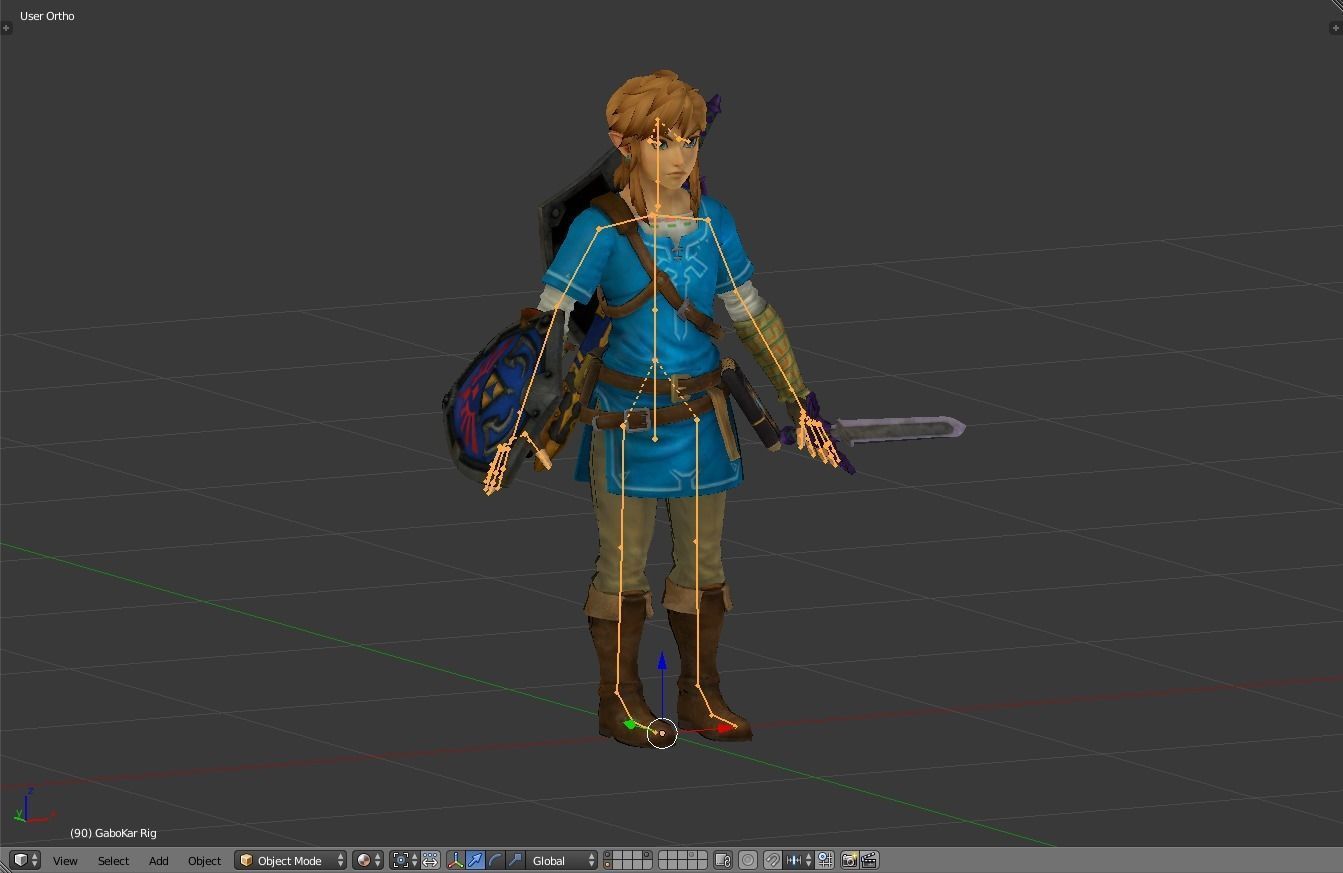Click the blue Z-axis manipulator arrow
This screenshot has width=1343, height=873.
[x=661, y=662]
